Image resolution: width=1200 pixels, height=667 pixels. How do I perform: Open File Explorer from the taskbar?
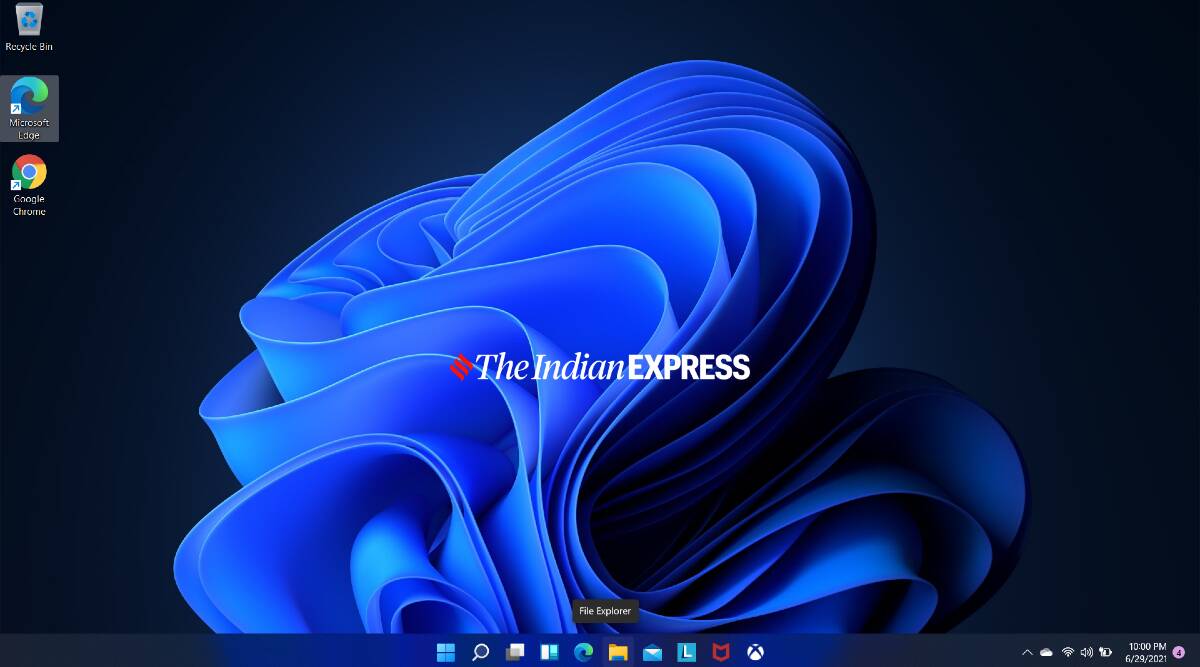point(618,652)
